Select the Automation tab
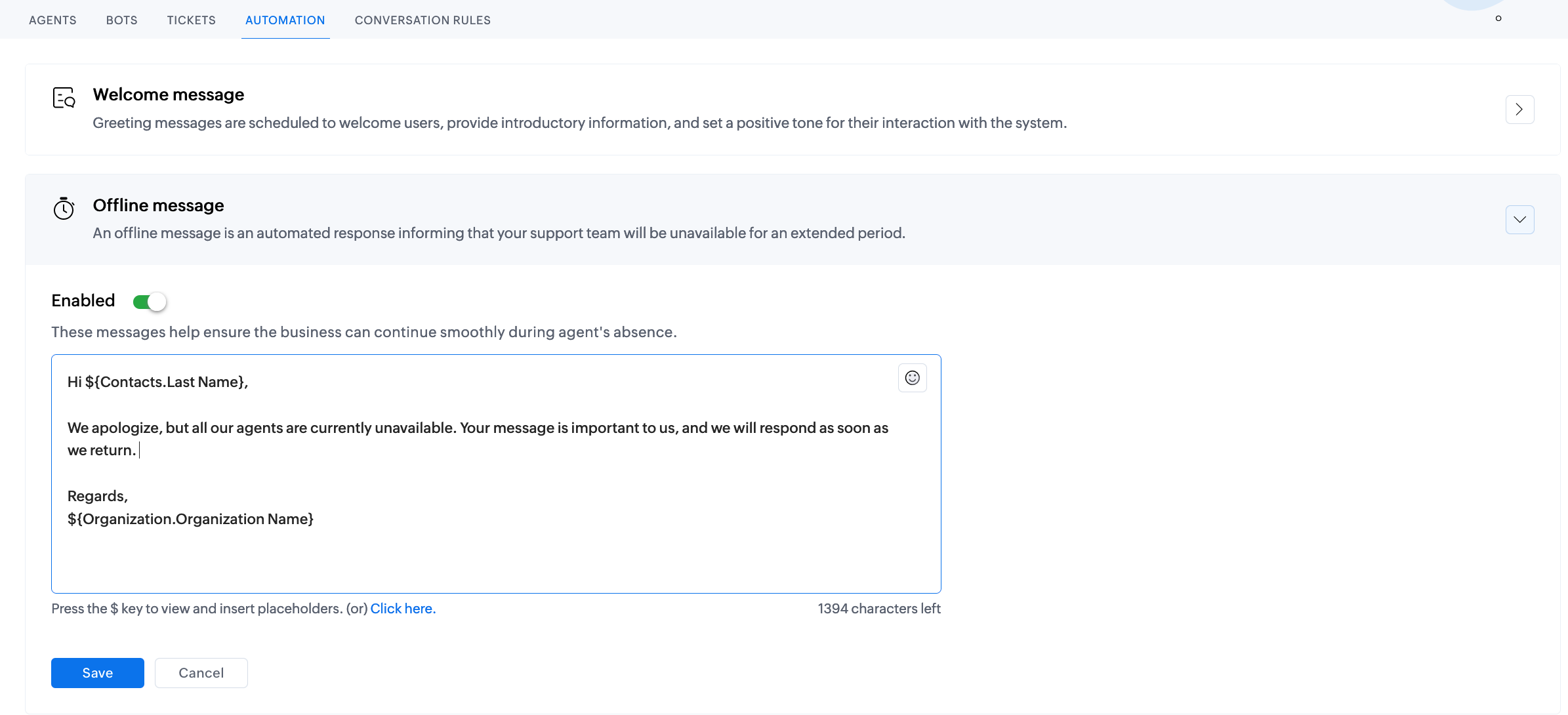 pos(285,20)
